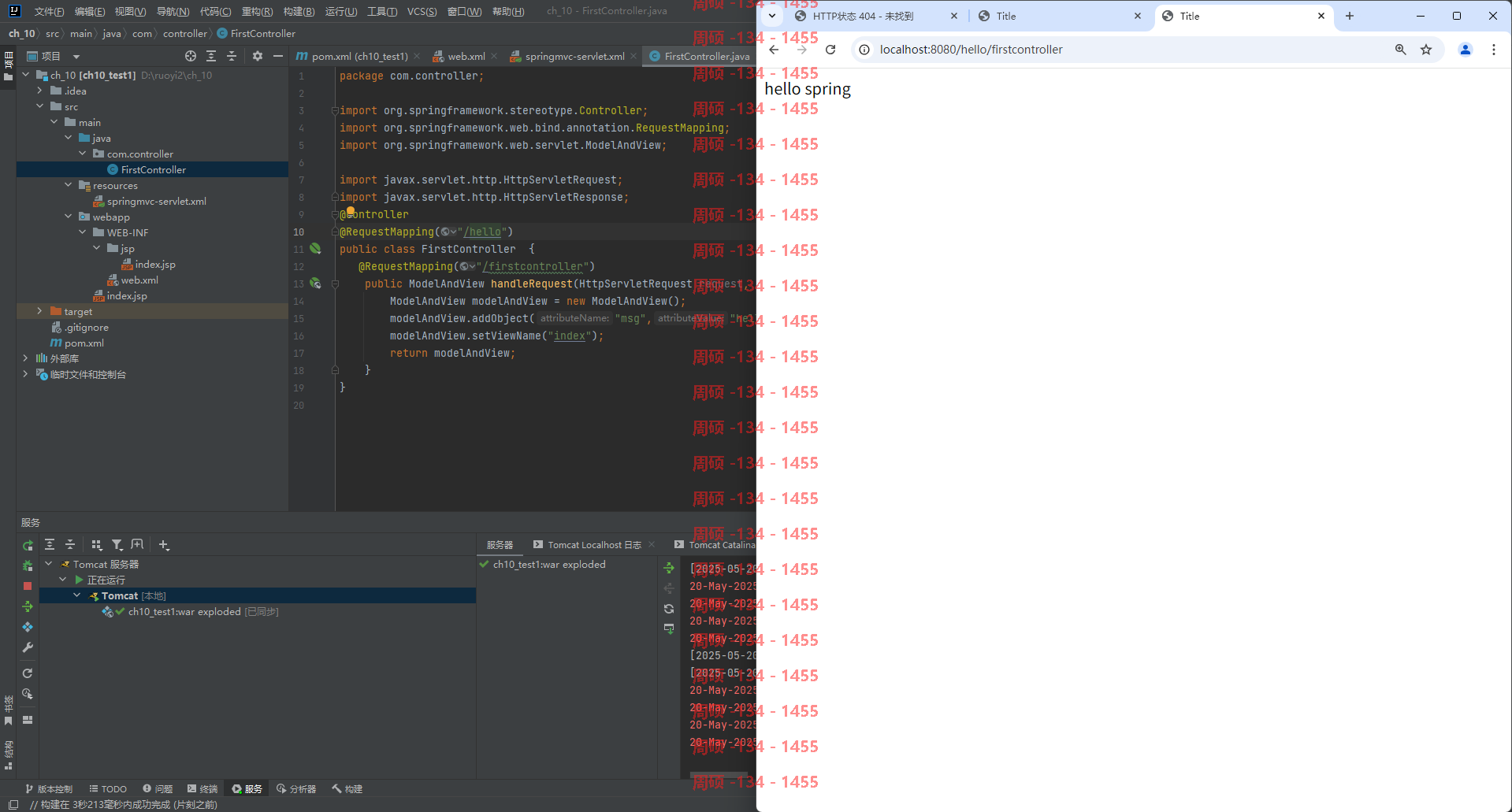This screenshot has height=812, width=1512.
Task: Select index.jsp under jsp folder
Action: pos(154,264)
